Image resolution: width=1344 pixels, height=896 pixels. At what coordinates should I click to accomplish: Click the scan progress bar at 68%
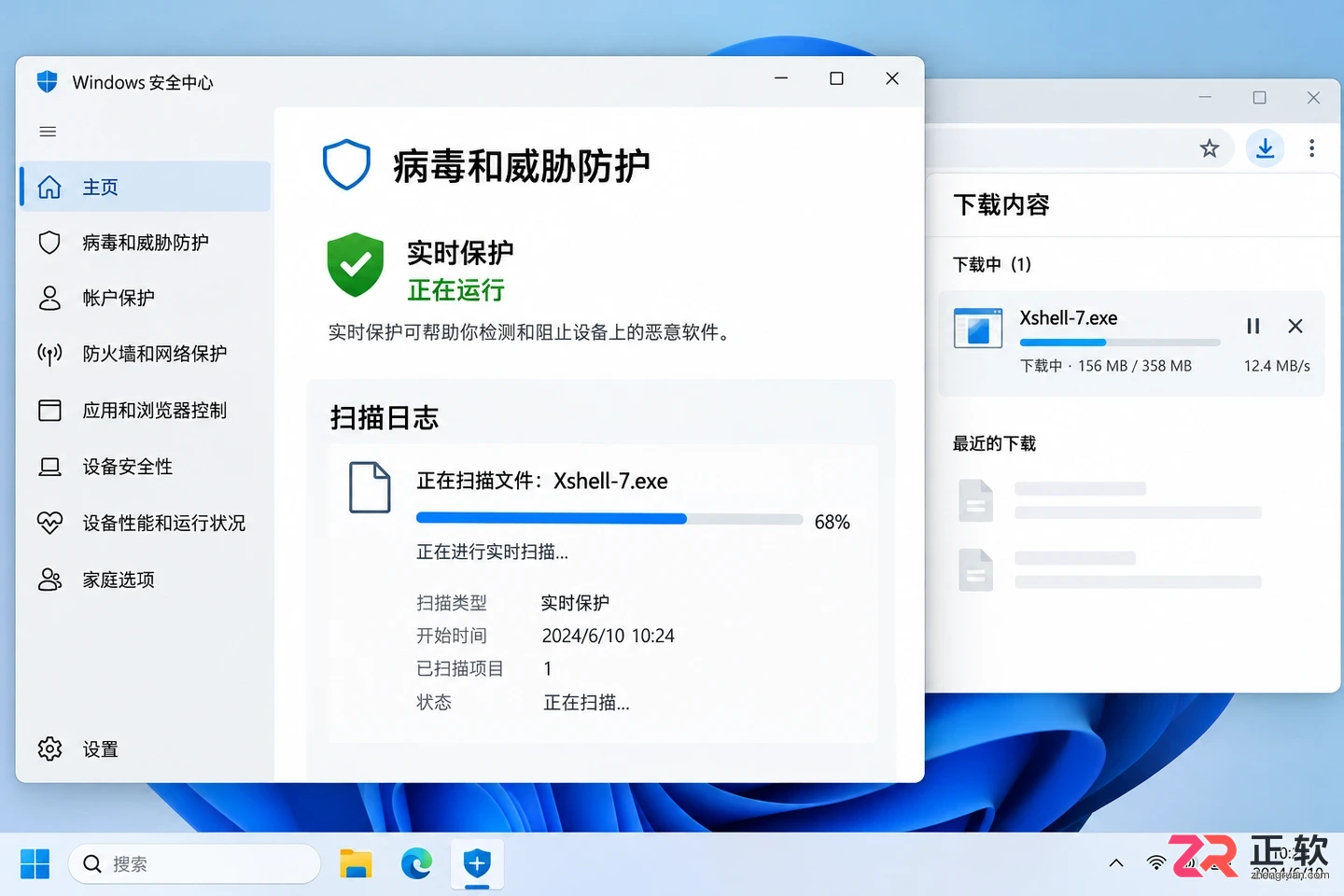click(609, 519)
